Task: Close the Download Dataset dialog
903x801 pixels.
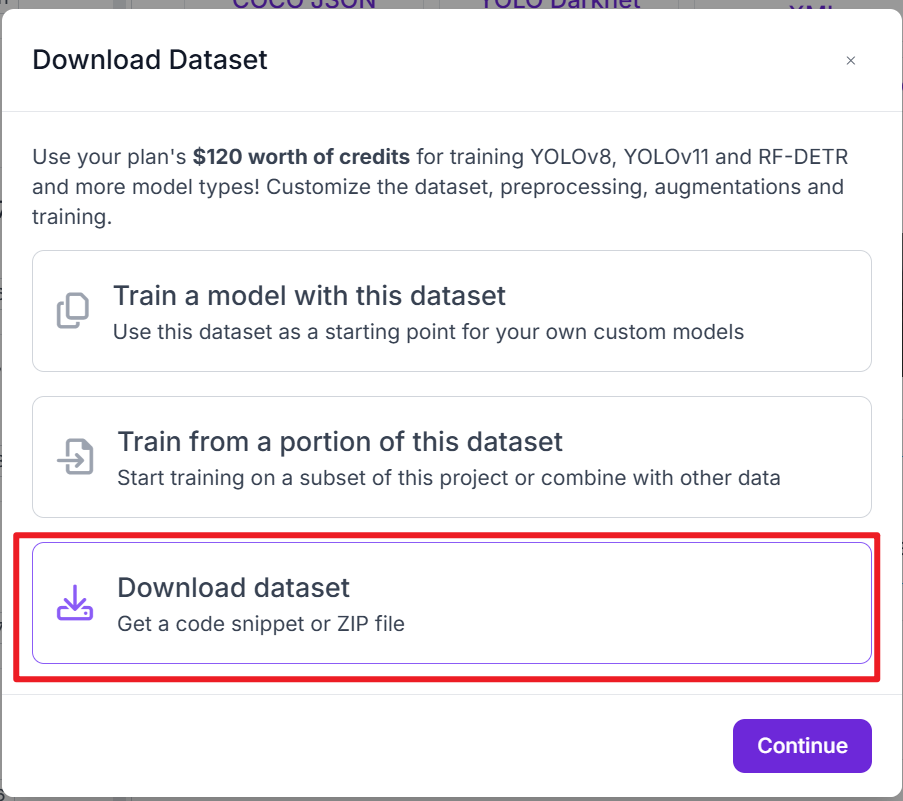Action: 851,61
